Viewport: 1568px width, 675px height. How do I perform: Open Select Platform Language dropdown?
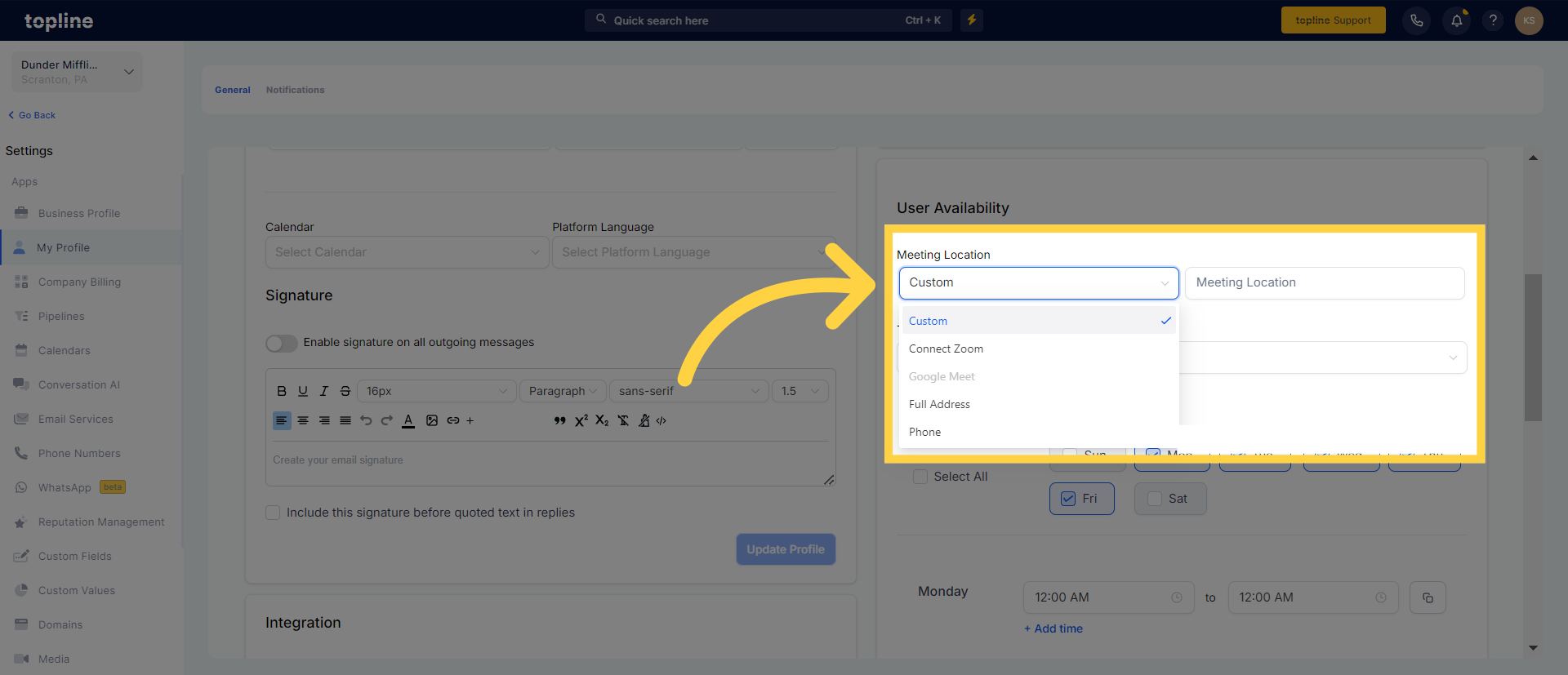(x=694, y=252)
